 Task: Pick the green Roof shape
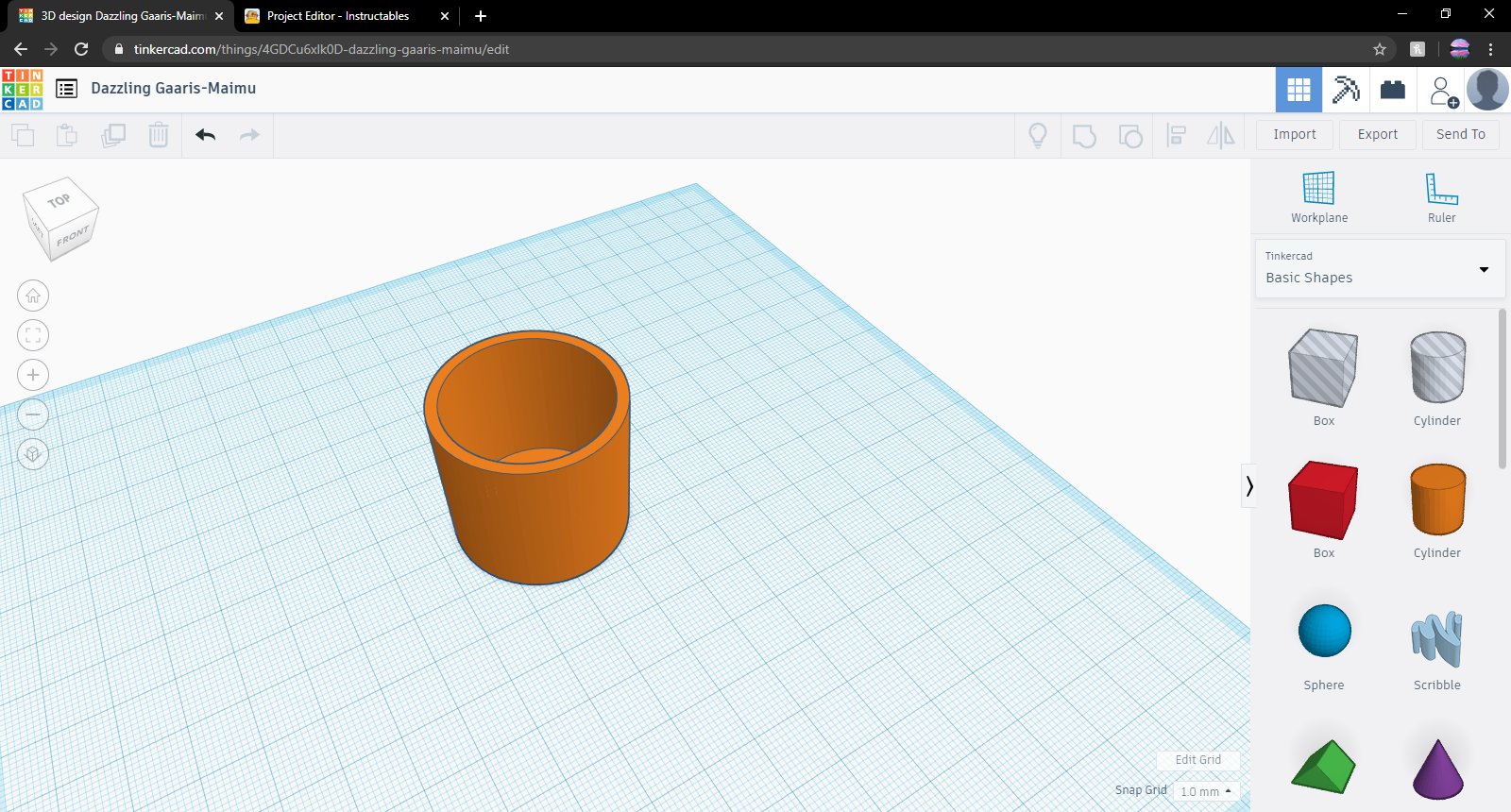[1324, 767]
